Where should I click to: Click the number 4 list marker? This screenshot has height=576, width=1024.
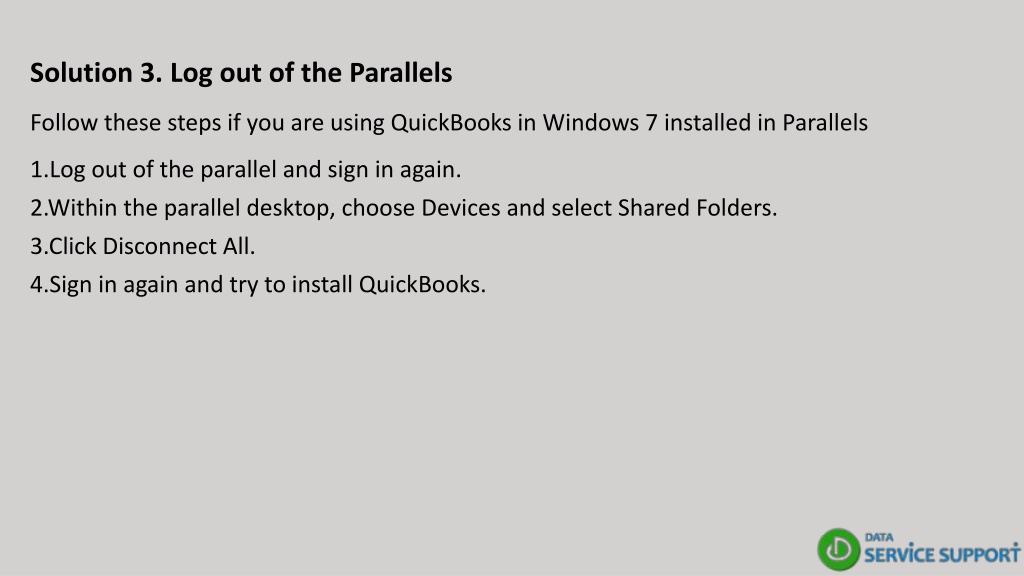(x=38, y=285)
